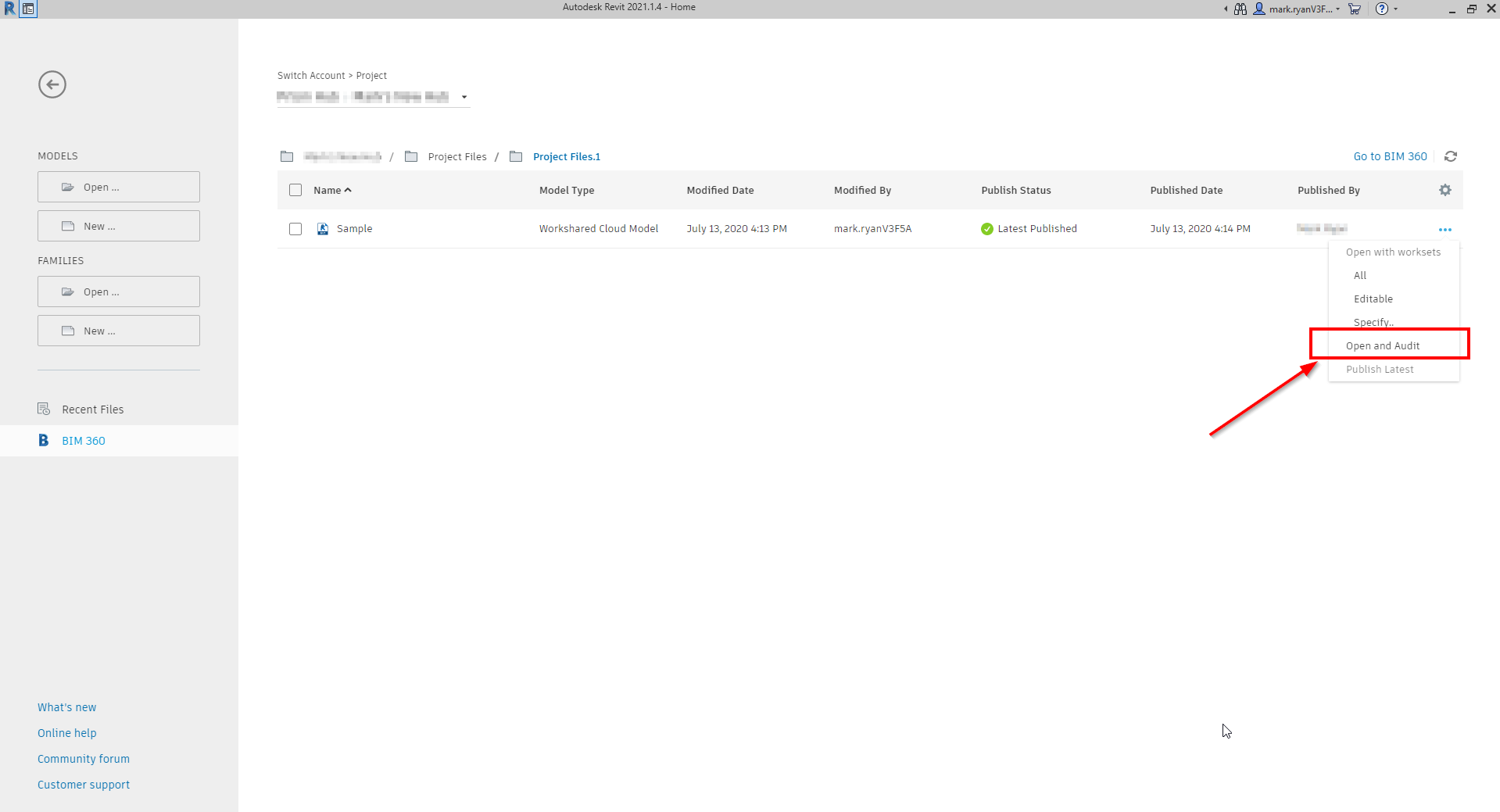This screenshot has height=812, width=1500.
Task: Click the Sample file name
Action: [x=354, y=228]
